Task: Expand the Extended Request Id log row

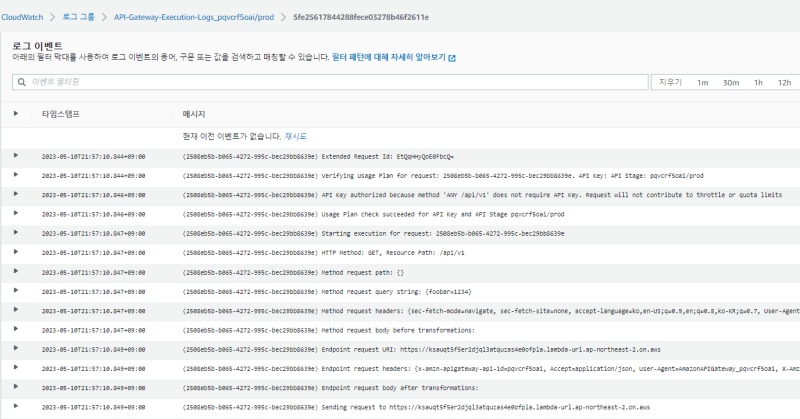Action: [15, 156]
